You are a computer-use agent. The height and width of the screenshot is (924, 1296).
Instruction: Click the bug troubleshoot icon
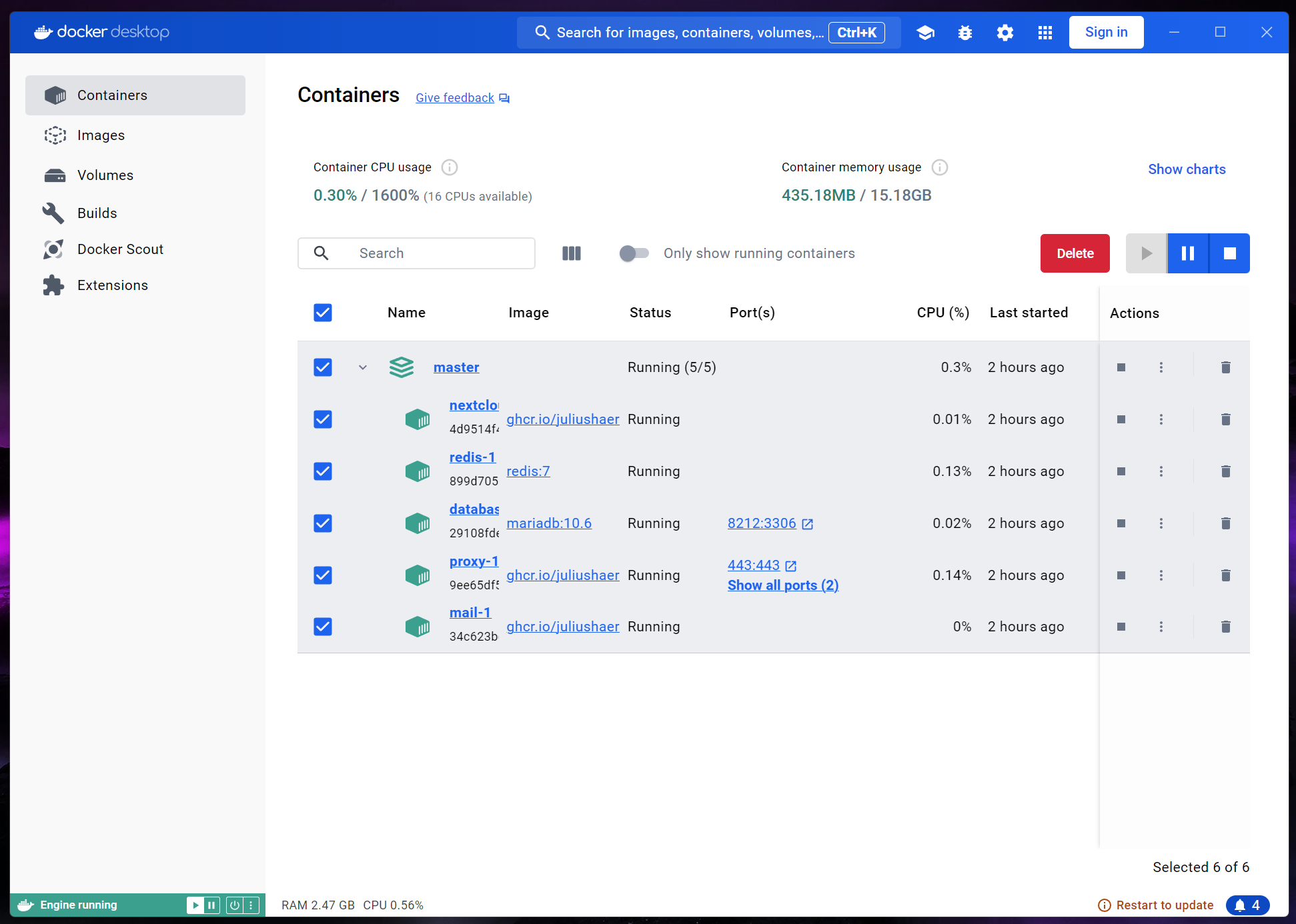click(x=964, y=33)
